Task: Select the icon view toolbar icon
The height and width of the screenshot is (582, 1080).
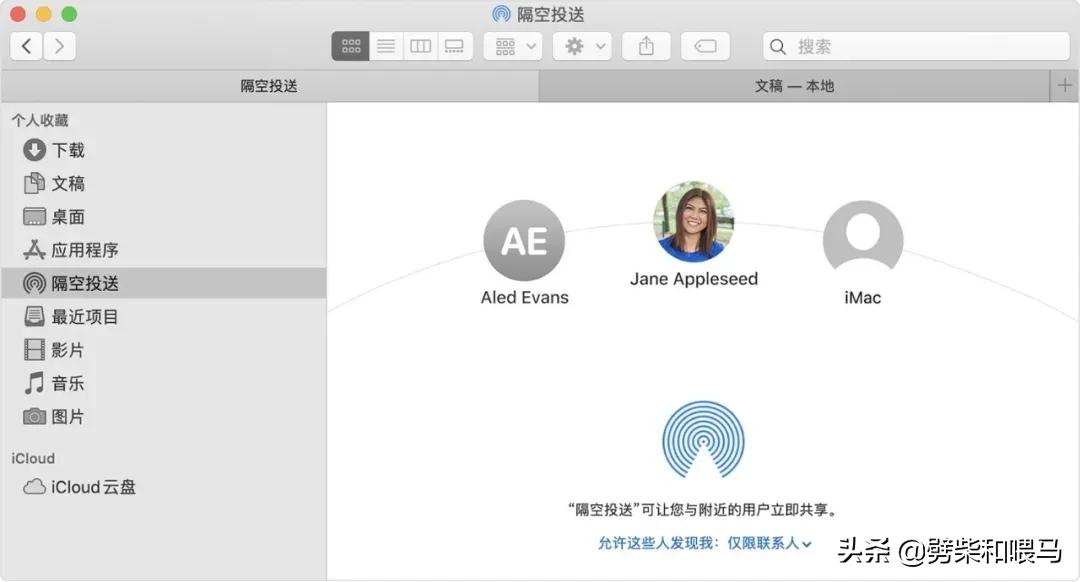Action: tap(349, 45)
